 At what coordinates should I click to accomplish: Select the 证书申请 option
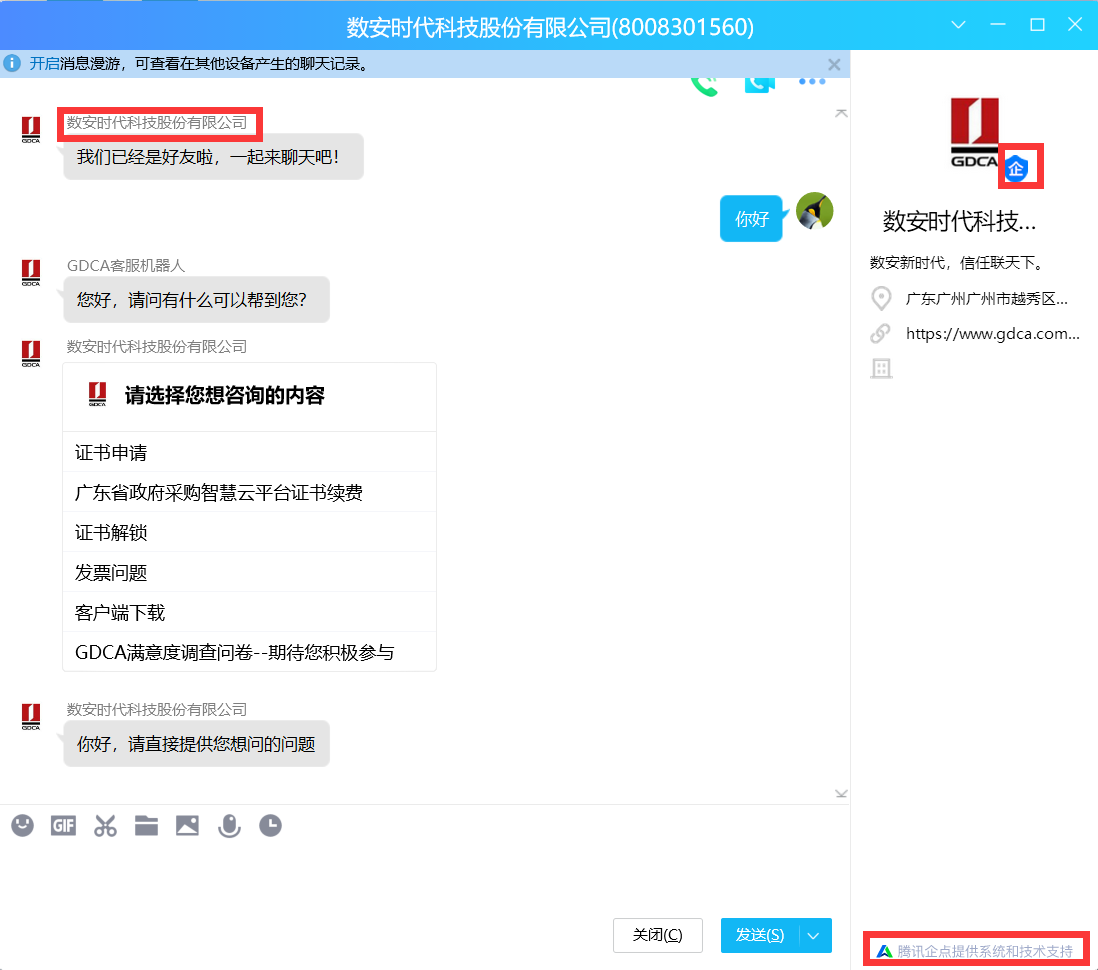[x=249, y=452]
